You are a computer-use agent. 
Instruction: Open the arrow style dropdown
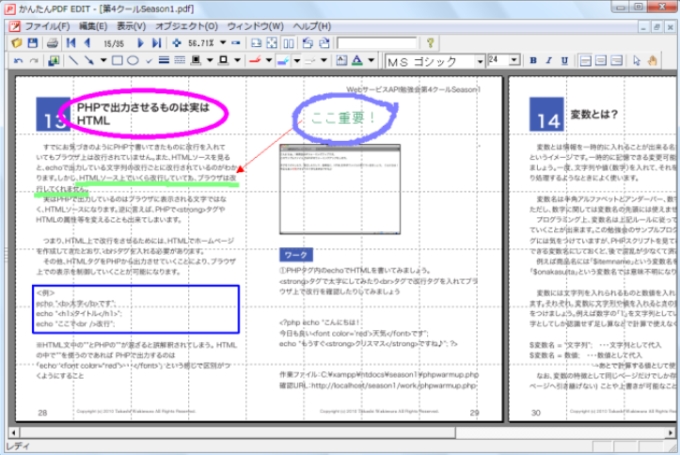103,61
